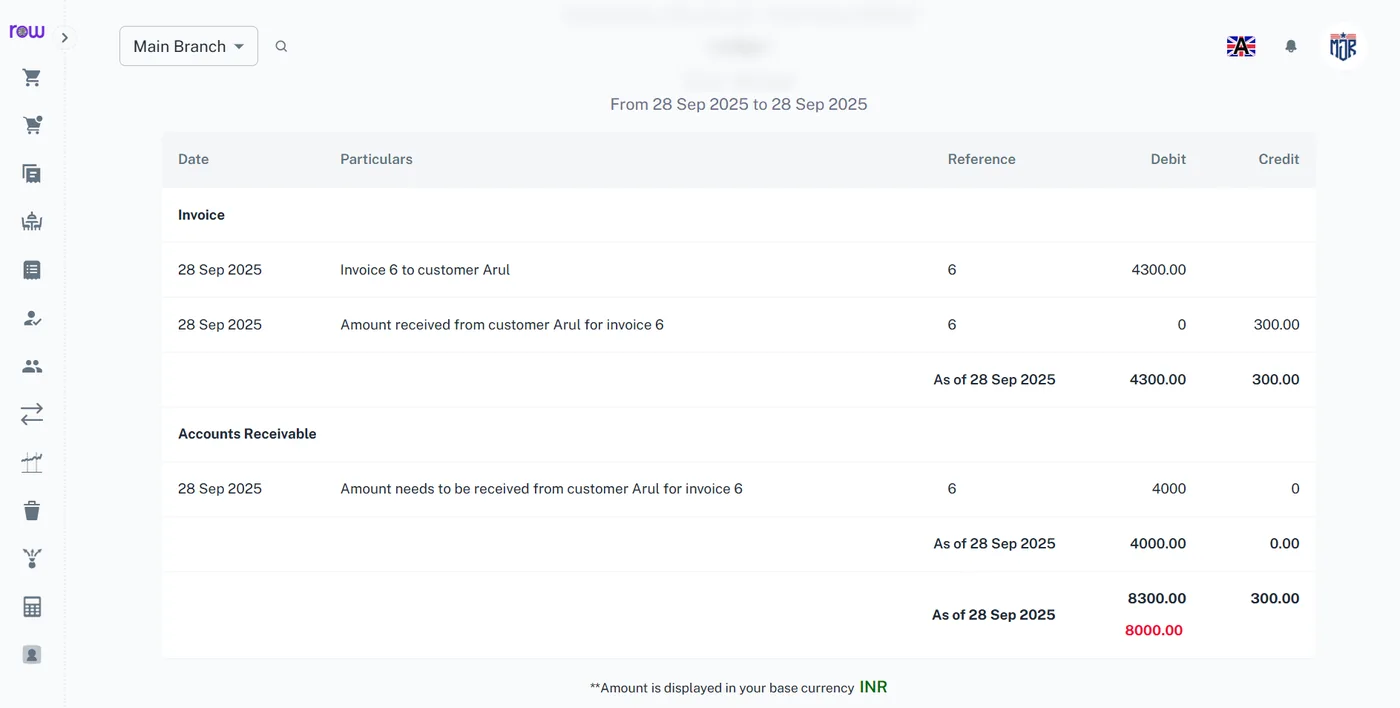1400x708 pixels.
Task: Open the chart graph sidebar icon
Action: click(x=32, y=462)
